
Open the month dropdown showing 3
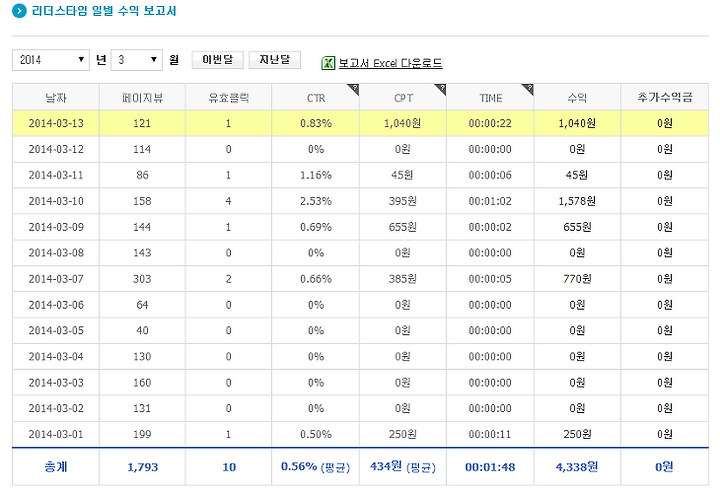tap(136, 60)
